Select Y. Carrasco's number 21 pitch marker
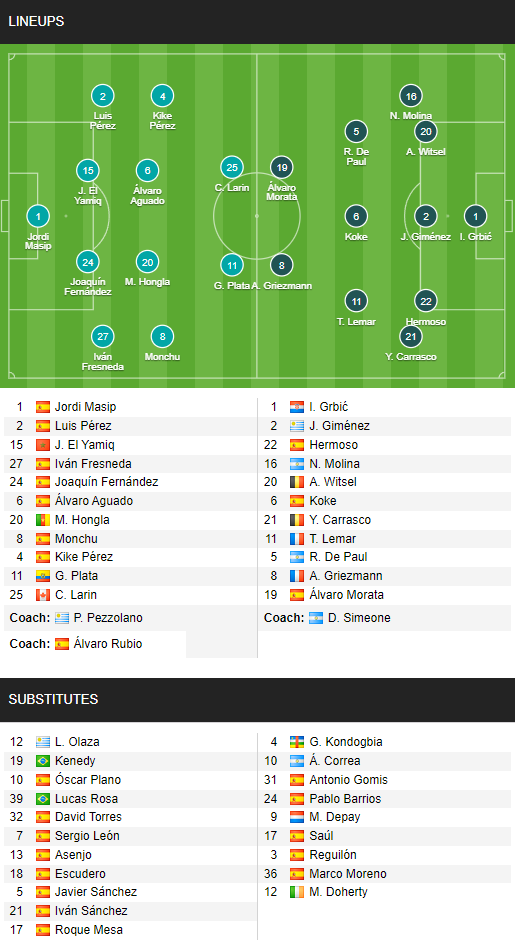Image resolution: width=515 pixels, height=949 pixels. [411, 337]
